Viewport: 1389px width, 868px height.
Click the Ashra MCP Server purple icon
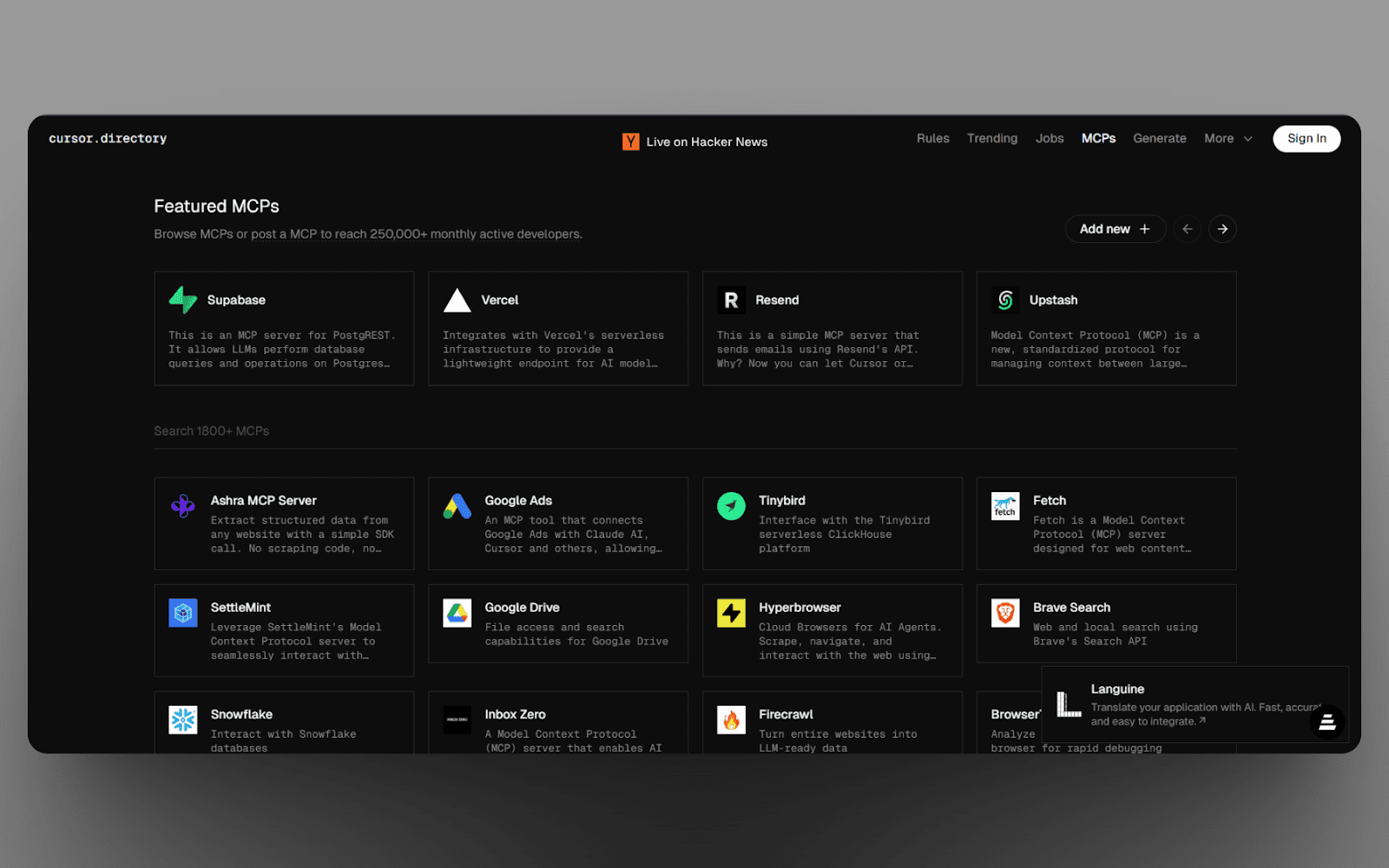click(x=183, y=506)
